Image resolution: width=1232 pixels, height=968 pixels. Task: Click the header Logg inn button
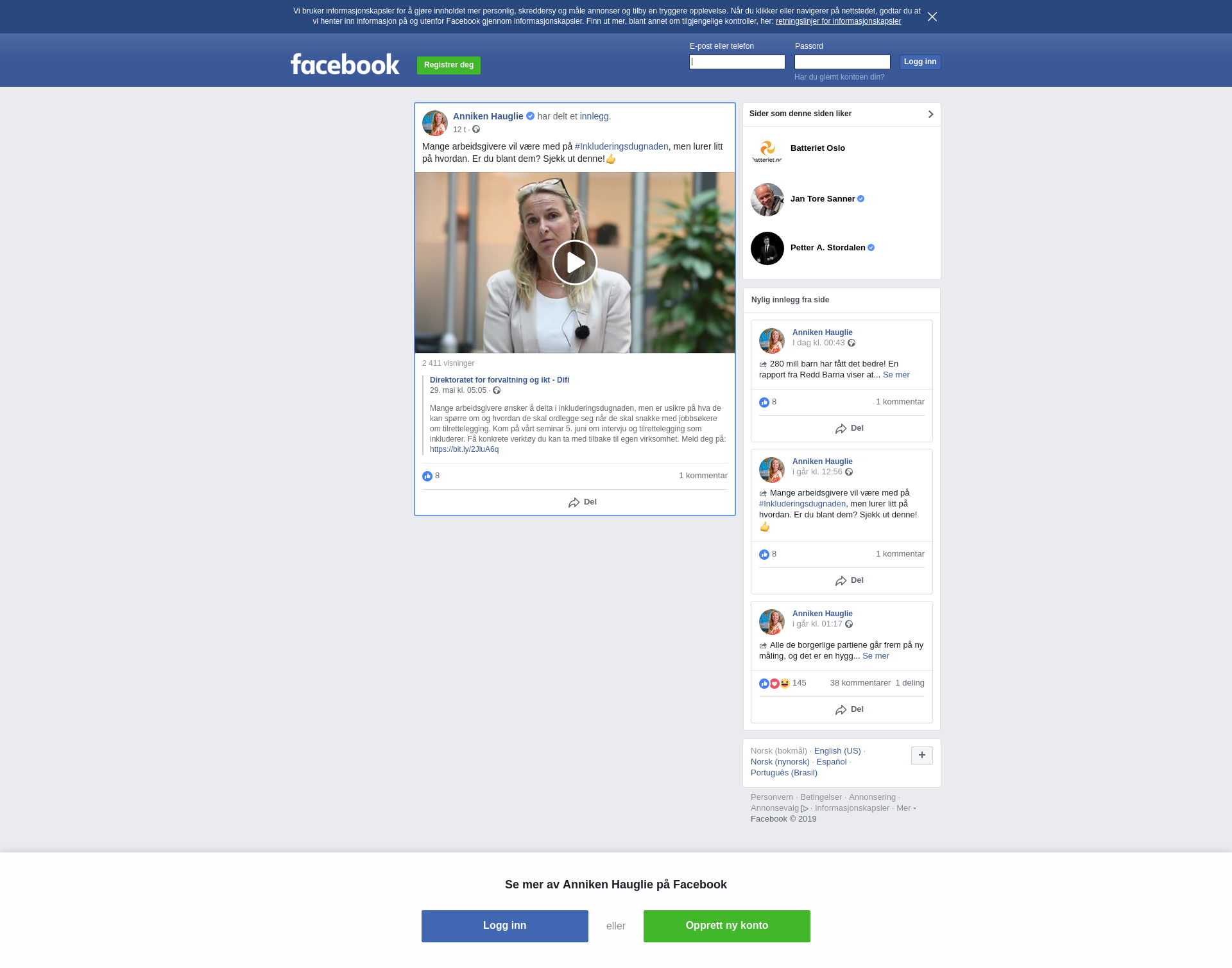pos(920,62)
